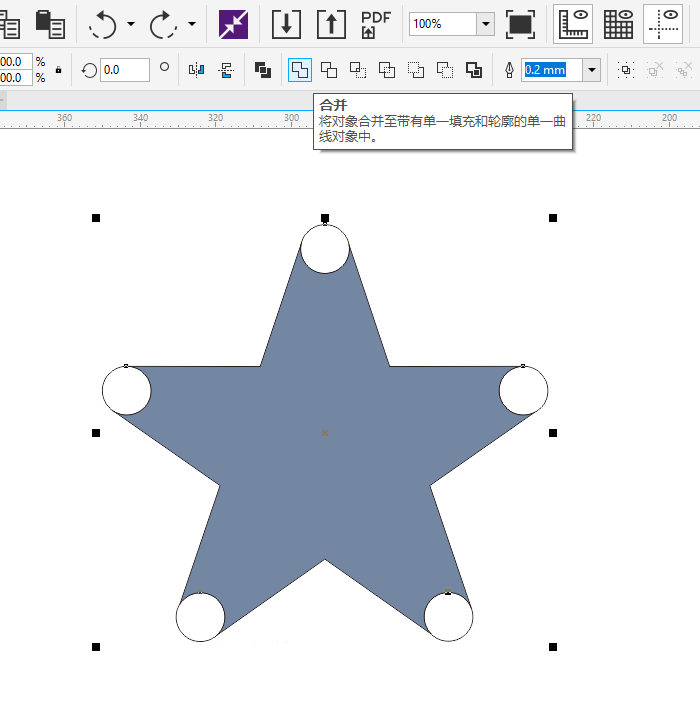Toggle the show rulers button

(x=574, y=23)
